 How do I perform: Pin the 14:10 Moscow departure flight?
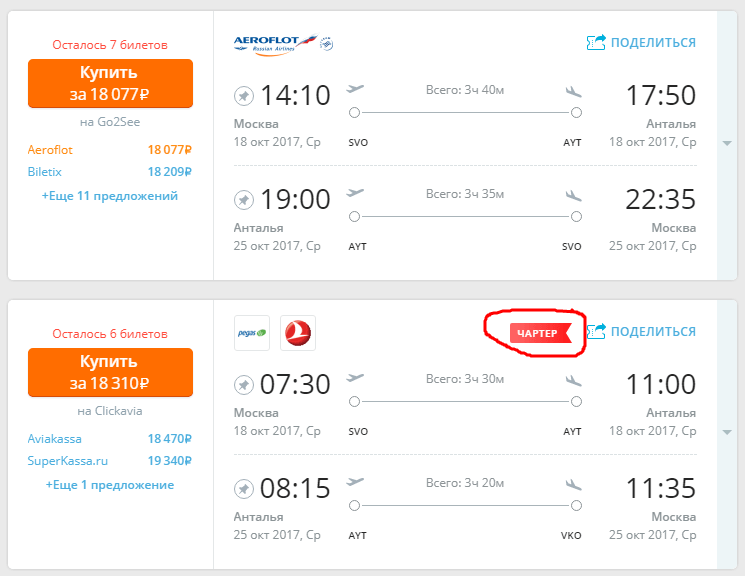pos(243,96)
